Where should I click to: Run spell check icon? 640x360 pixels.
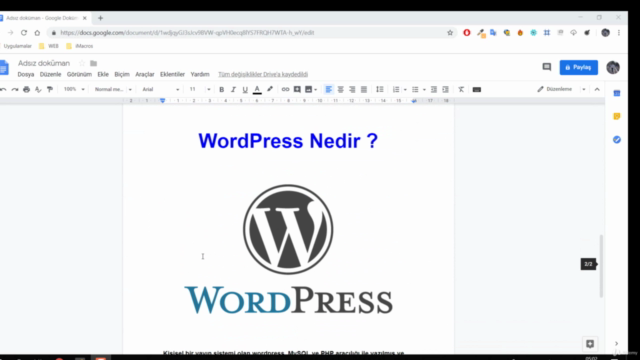[38, 89]
